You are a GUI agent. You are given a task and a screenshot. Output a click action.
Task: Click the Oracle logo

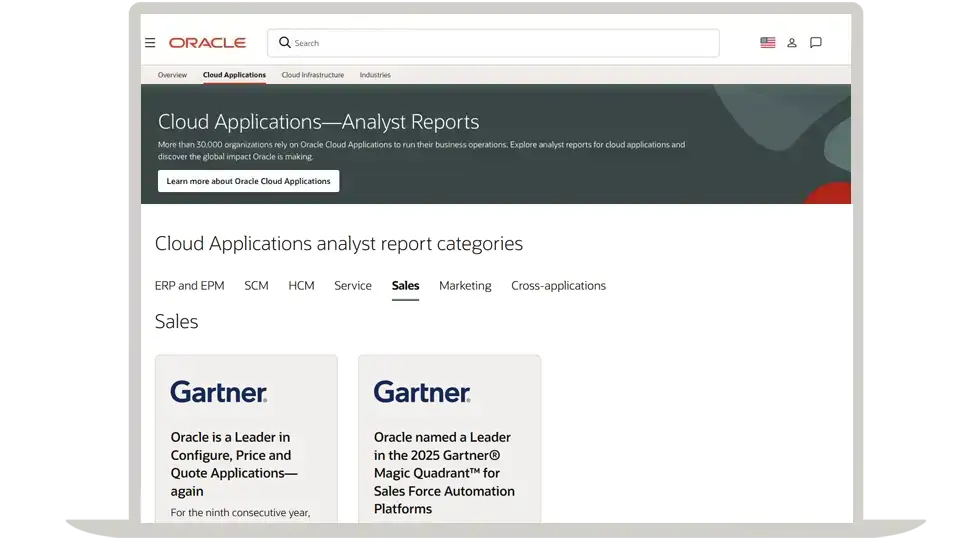208,43
